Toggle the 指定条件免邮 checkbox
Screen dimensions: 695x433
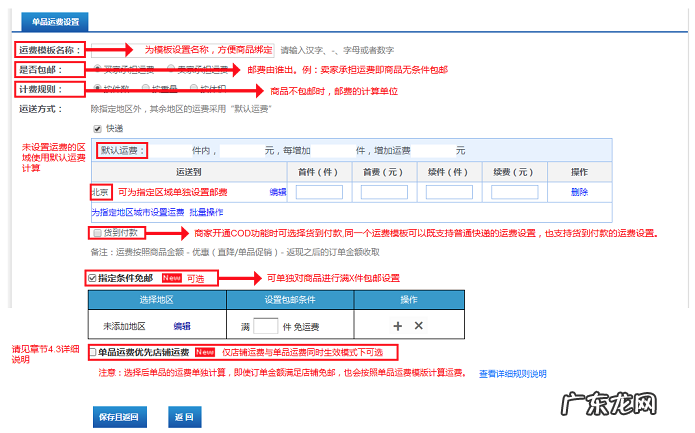(x=92, y=278)
